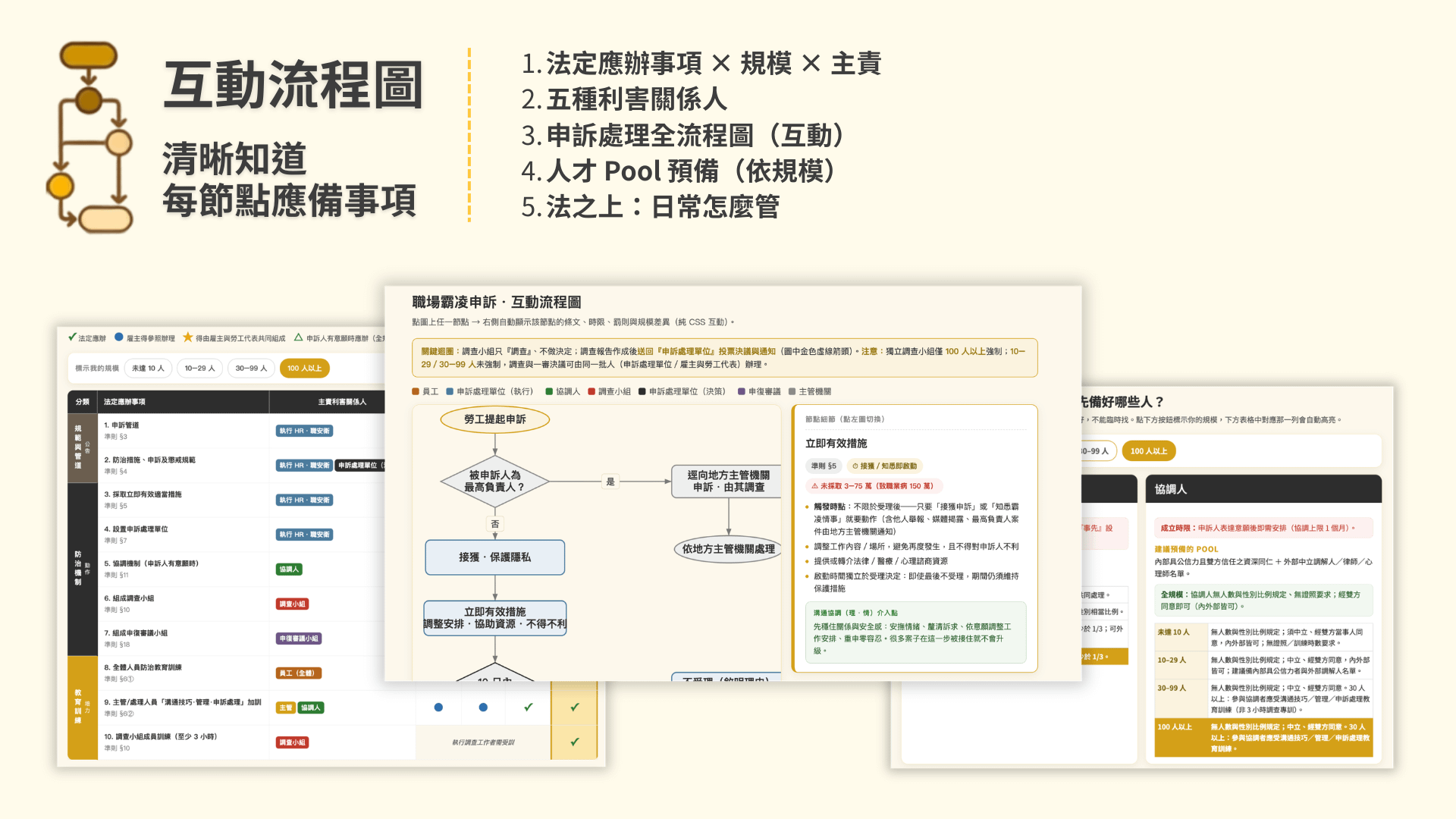Image resolution: width=1456 pixels, height=819 pixels.
Task: Click the orange 員工 legend square
Action: click(x=416, y=391)
